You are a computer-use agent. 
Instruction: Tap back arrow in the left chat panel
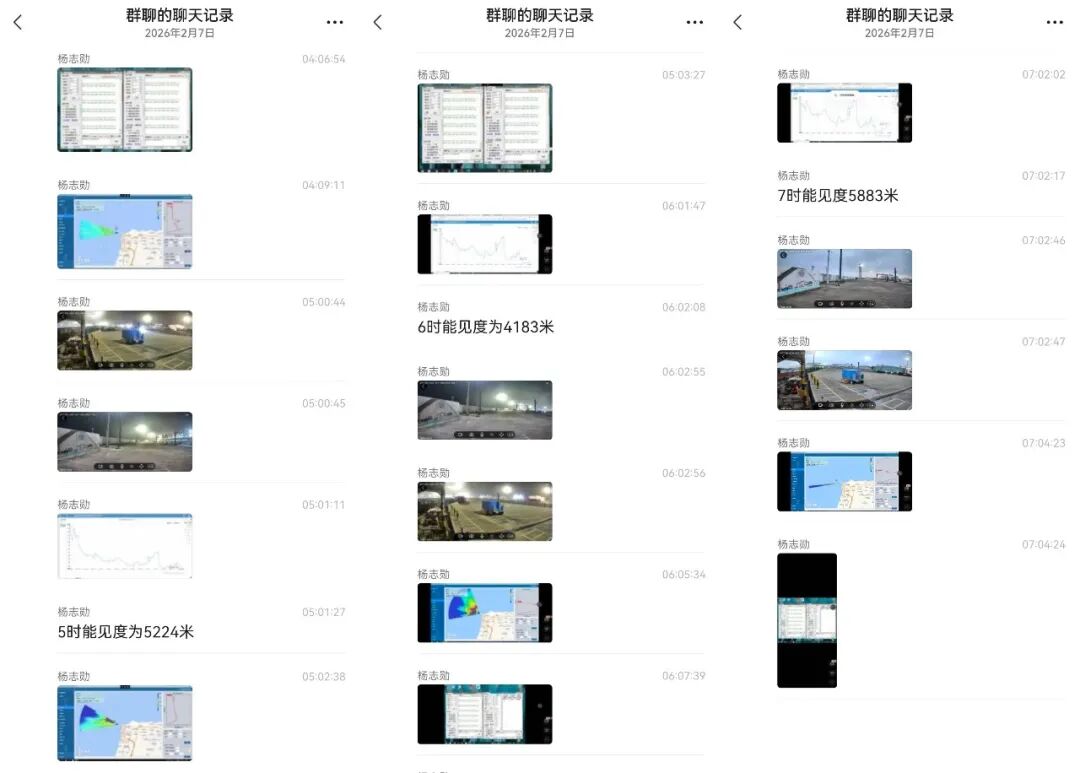click(17, 22)
